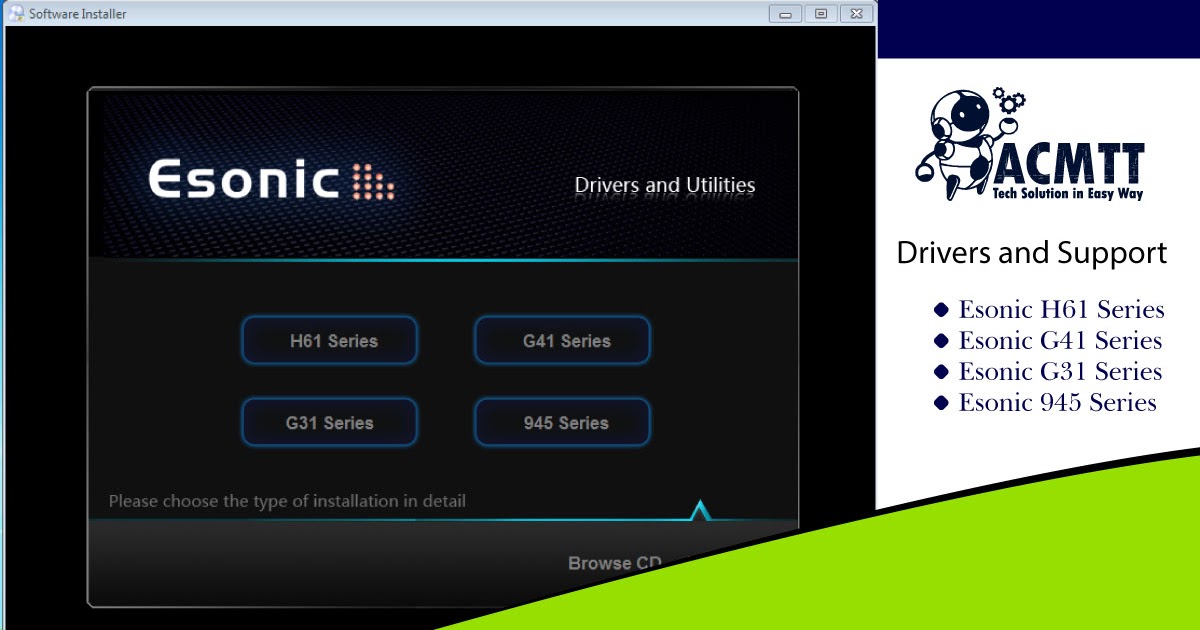Viewport: 1200px width, 630px height.
Task: Maximize the Software Installer window
Action: [x=820, y=14]
